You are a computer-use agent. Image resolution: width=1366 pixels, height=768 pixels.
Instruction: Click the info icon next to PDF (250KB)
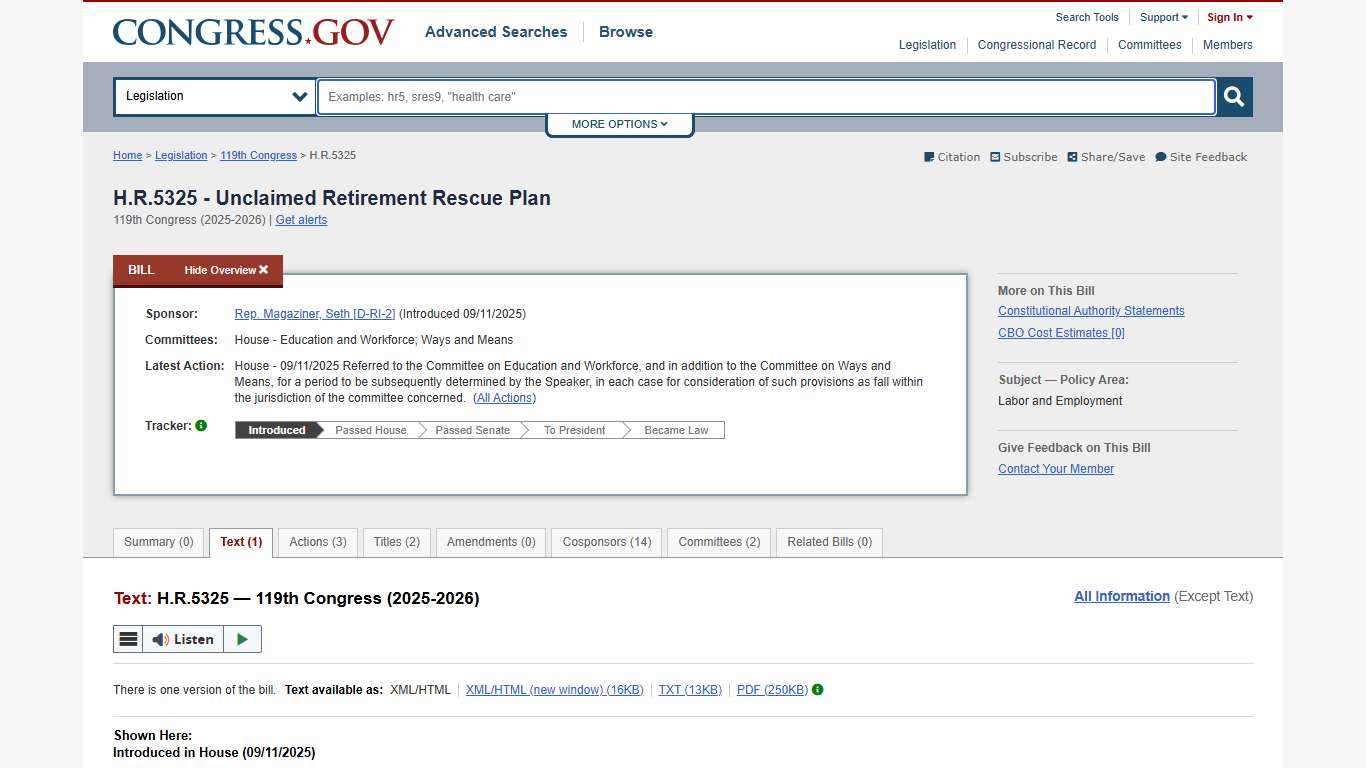[x=817, y=689]
